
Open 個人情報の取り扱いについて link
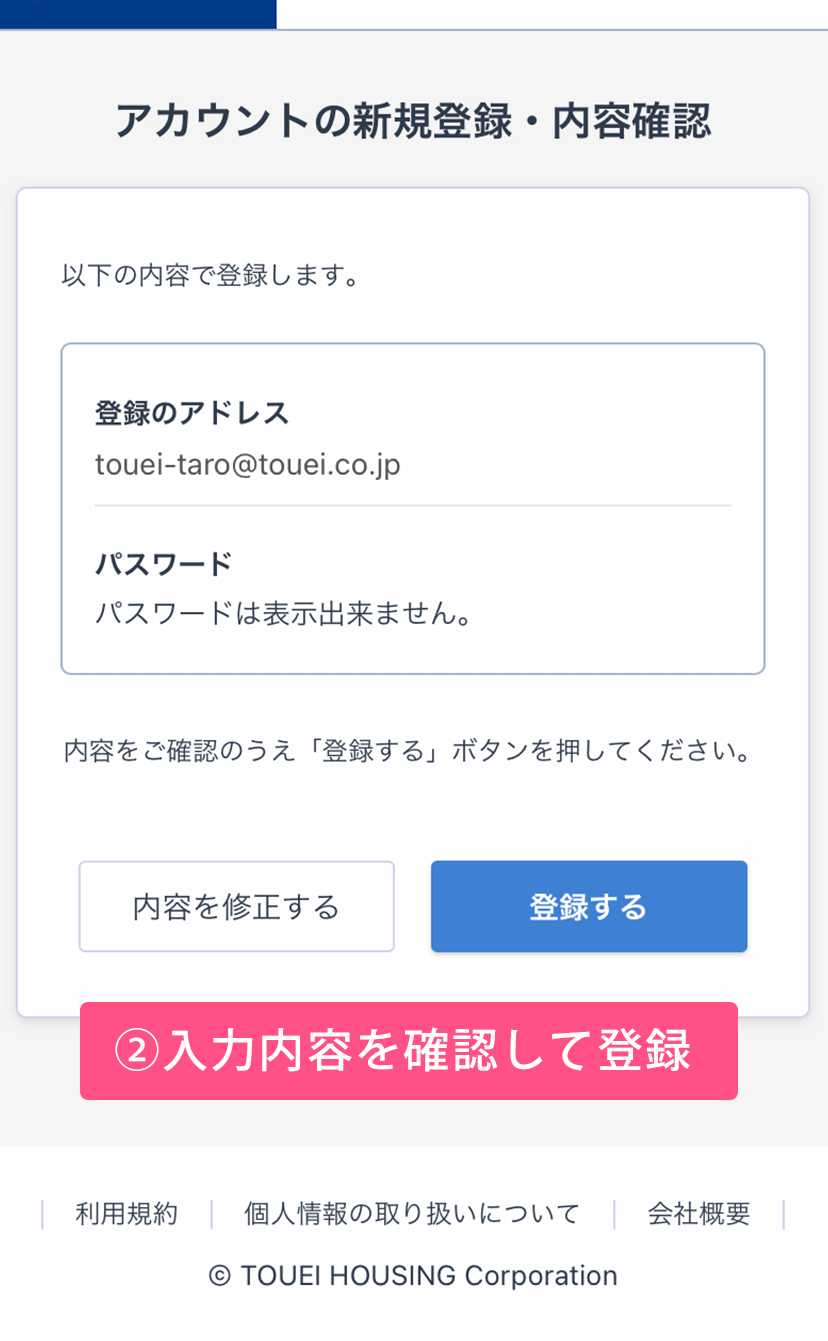click(x=412, y=1214)
